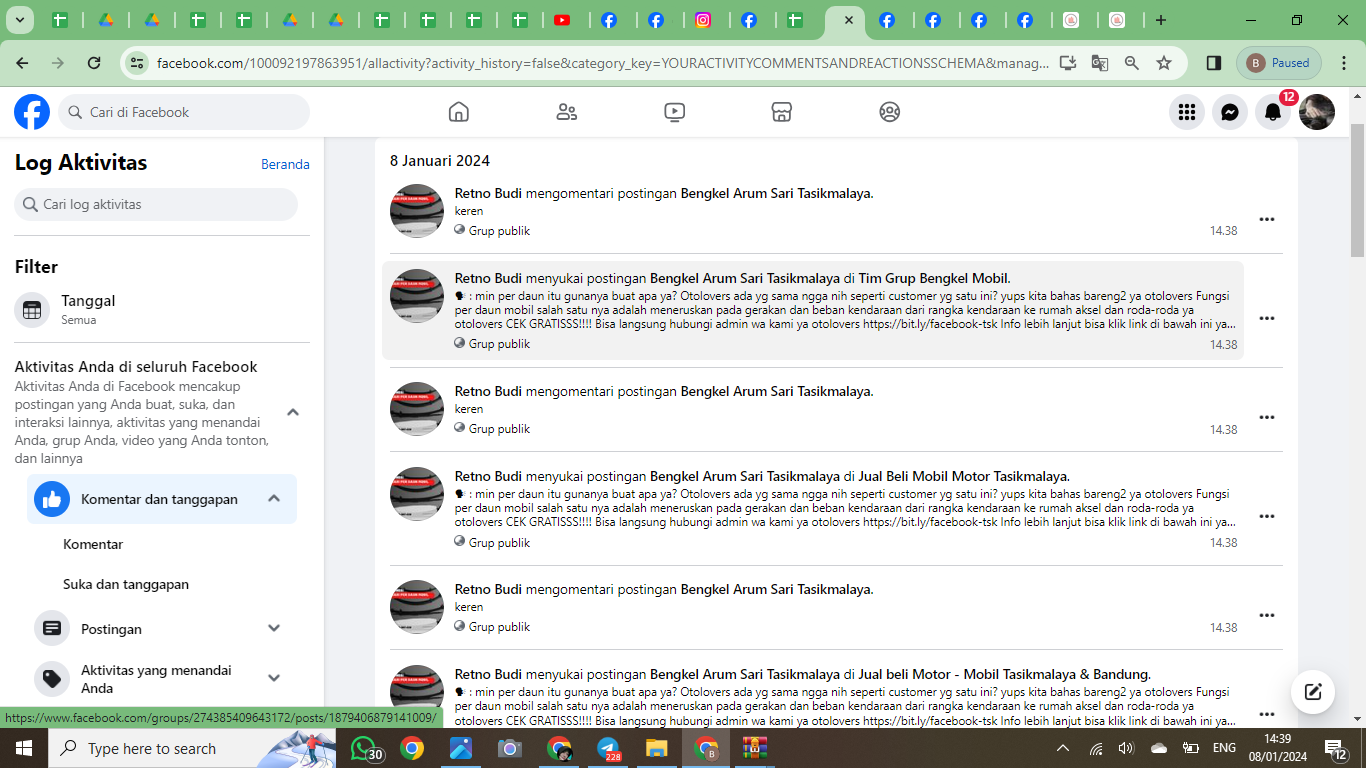Open the Marketplace storefront icon

[782, 112]
